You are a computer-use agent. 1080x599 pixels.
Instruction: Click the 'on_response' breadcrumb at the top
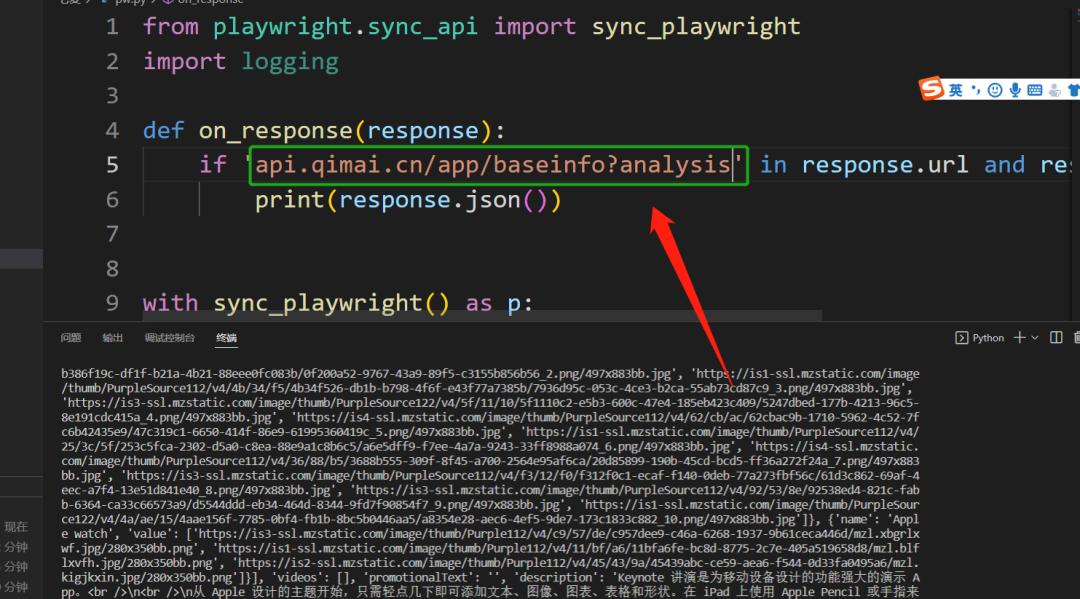[x=210, y=2]
